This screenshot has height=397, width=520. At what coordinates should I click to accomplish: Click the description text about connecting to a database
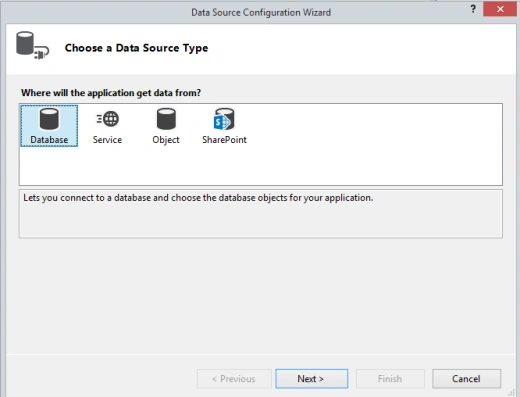click(198, 198)
